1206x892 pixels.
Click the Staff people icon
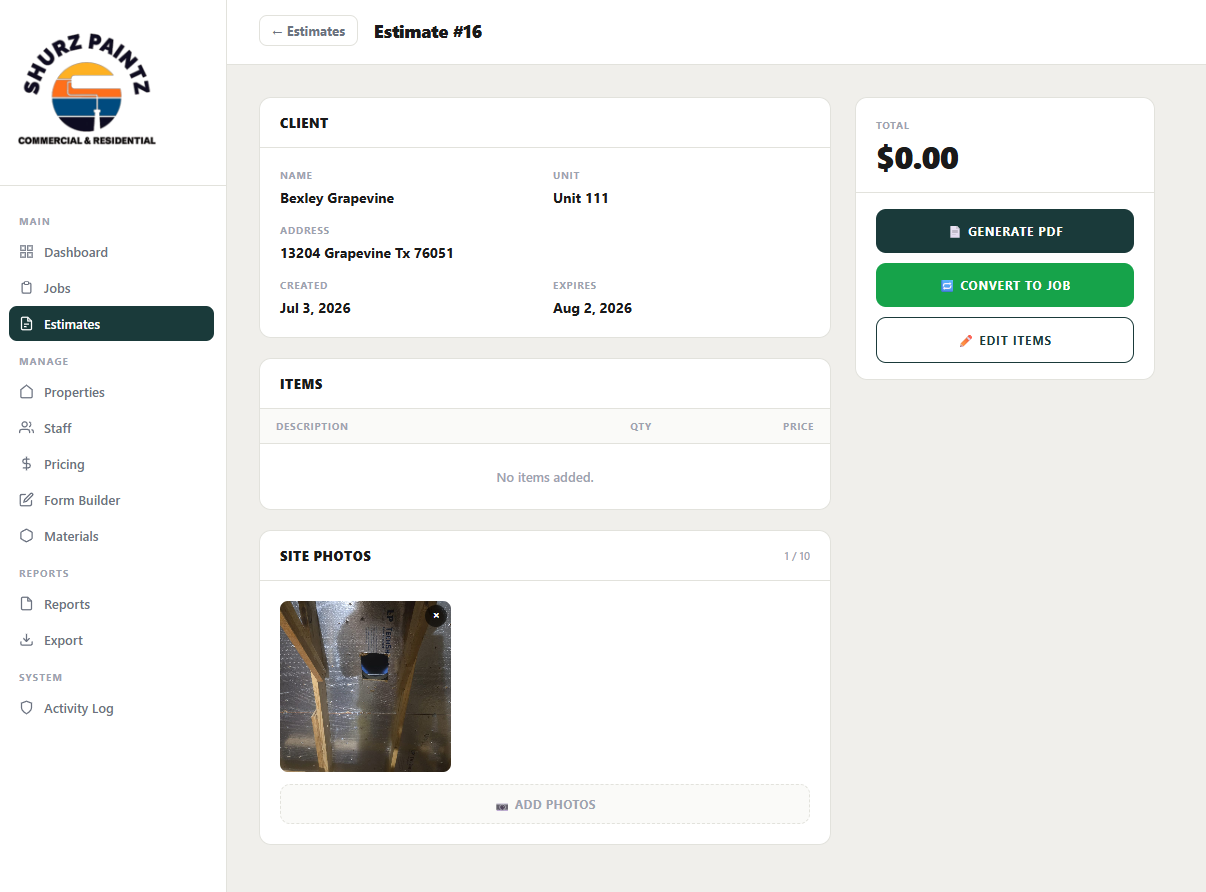point(27,428)
